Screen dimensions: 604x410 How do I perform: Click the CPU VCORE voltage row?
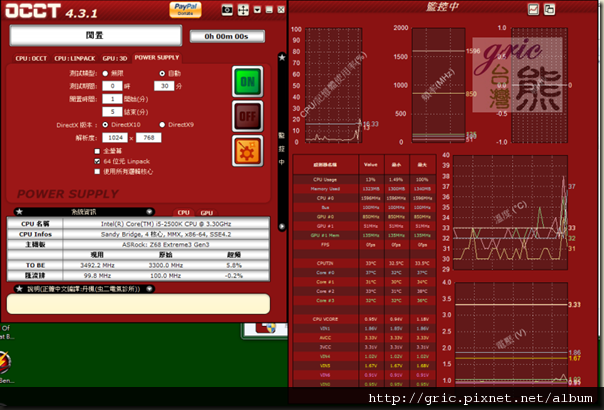pyautogui.click(x=364, y=319)
